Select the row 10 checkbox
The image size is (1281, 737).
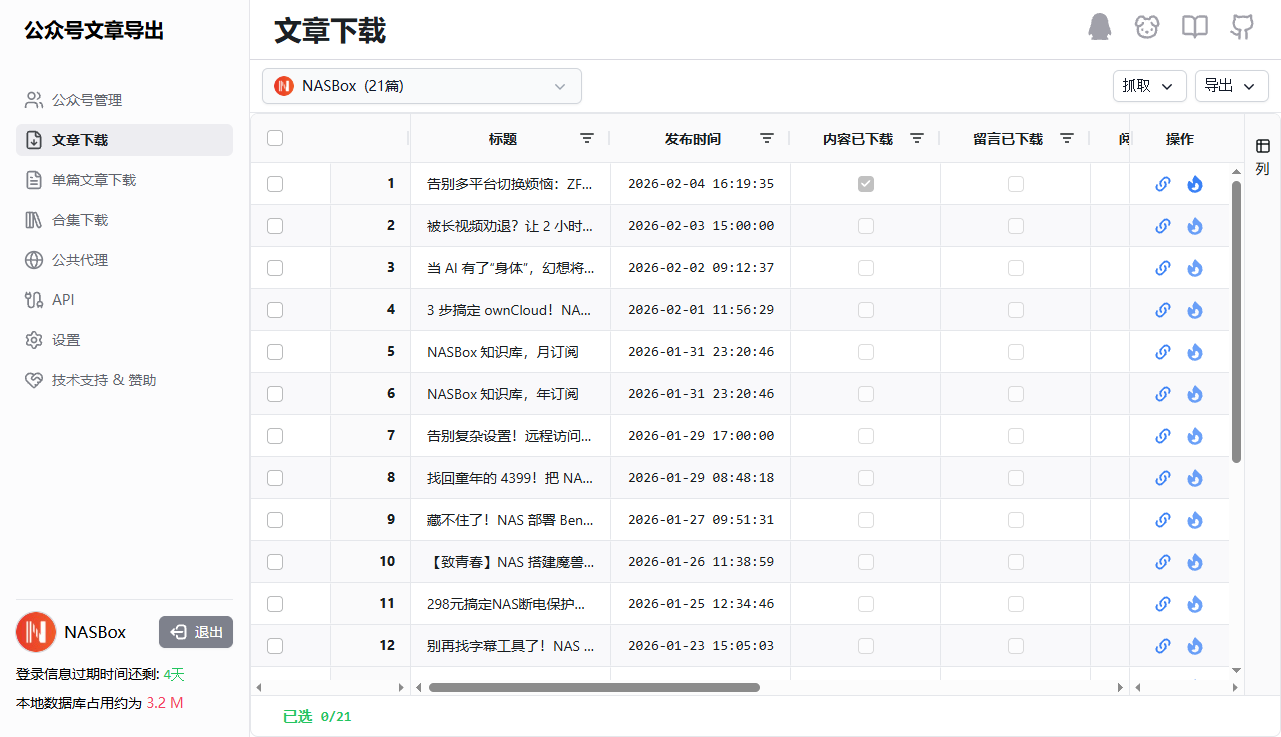[x=275, y=562]
